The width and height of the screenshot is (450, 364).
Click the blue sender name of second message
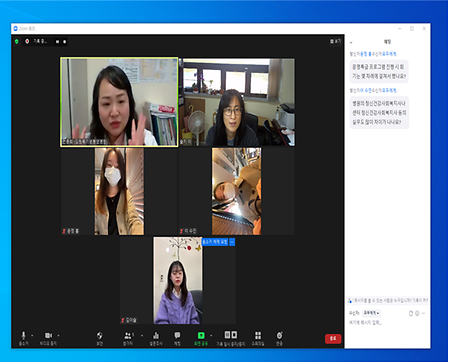click(367, 90)
